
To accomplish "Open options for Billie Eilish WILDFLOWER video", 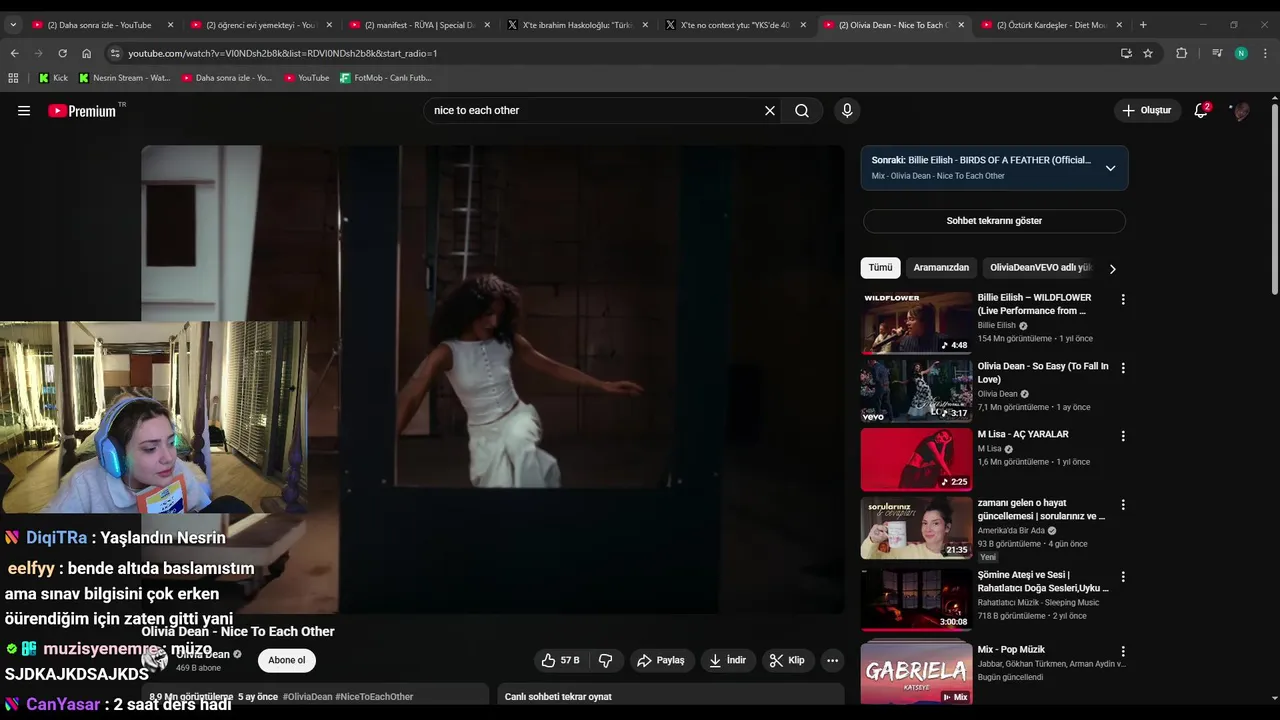I will click(1123, 299).
